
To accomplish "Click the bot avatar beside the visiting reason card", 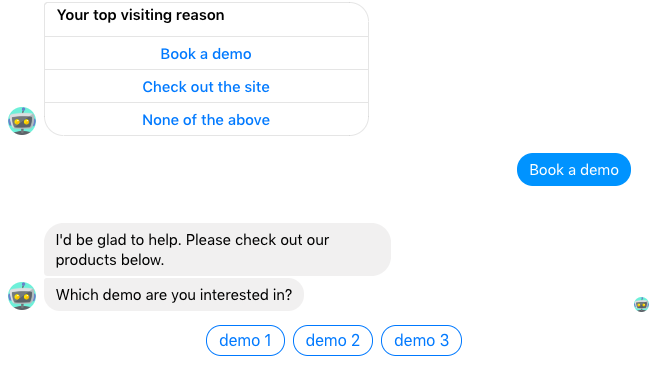I will coord(22,121).
